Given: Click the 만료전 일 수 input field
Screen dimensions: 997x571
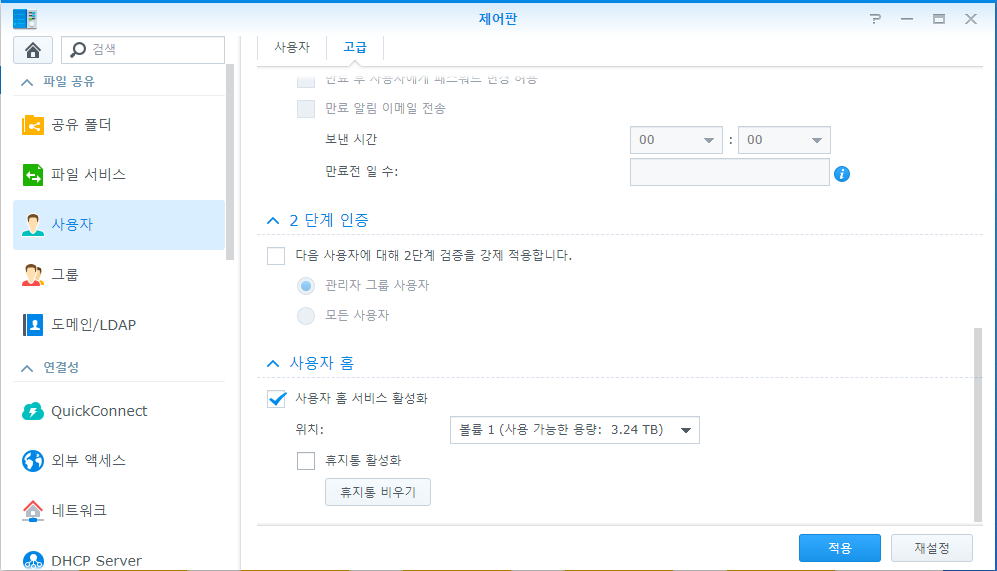Looking at the screenshot, I should tap(730, 172).
